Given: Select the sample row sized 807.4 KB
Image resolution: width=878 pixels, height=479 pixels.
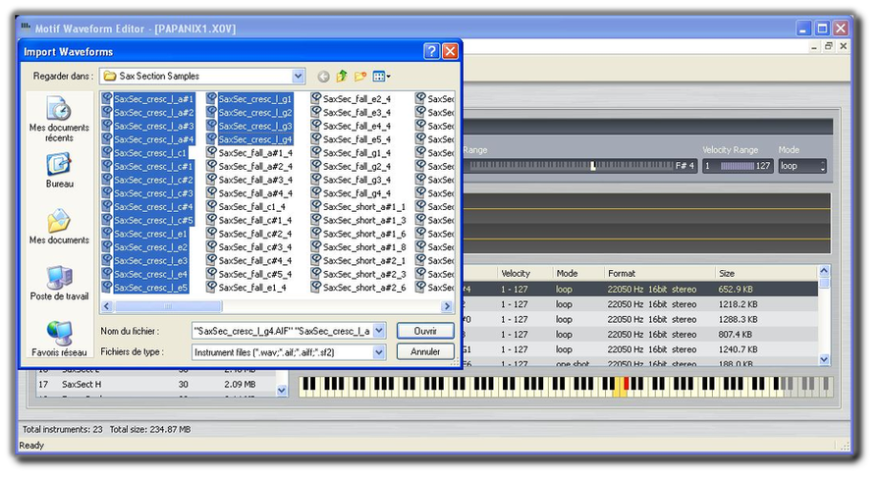Looking at the screenshot, I should [640, 334].
